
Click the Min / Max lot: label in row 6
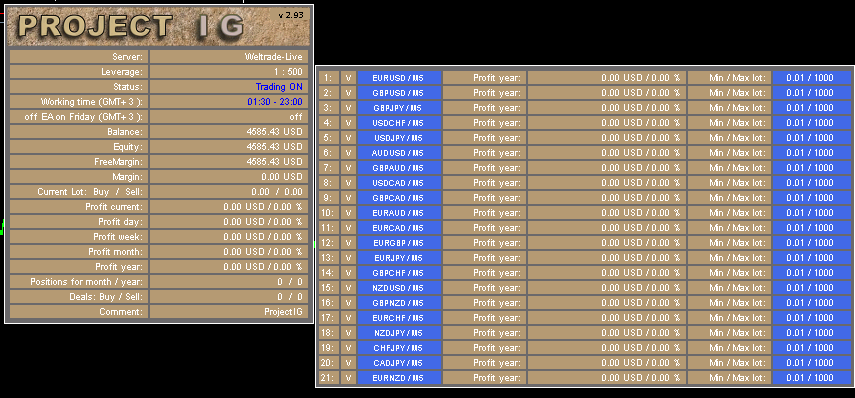point(729,153)
